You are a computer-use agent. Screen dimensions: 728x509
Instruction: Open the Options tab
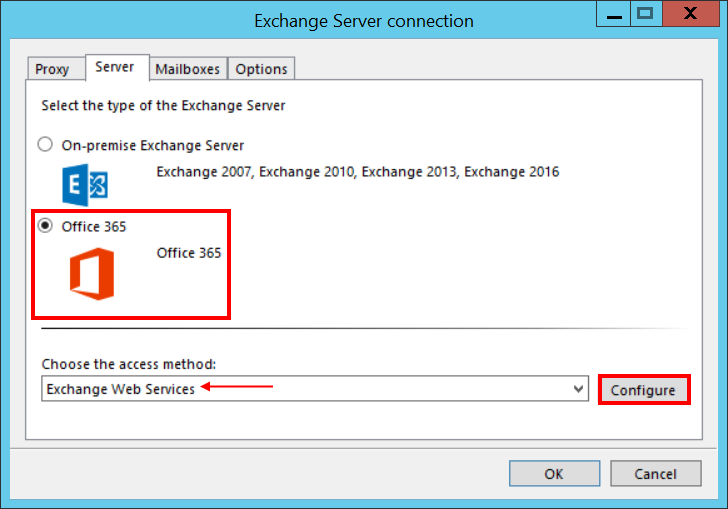pos(262,69)
